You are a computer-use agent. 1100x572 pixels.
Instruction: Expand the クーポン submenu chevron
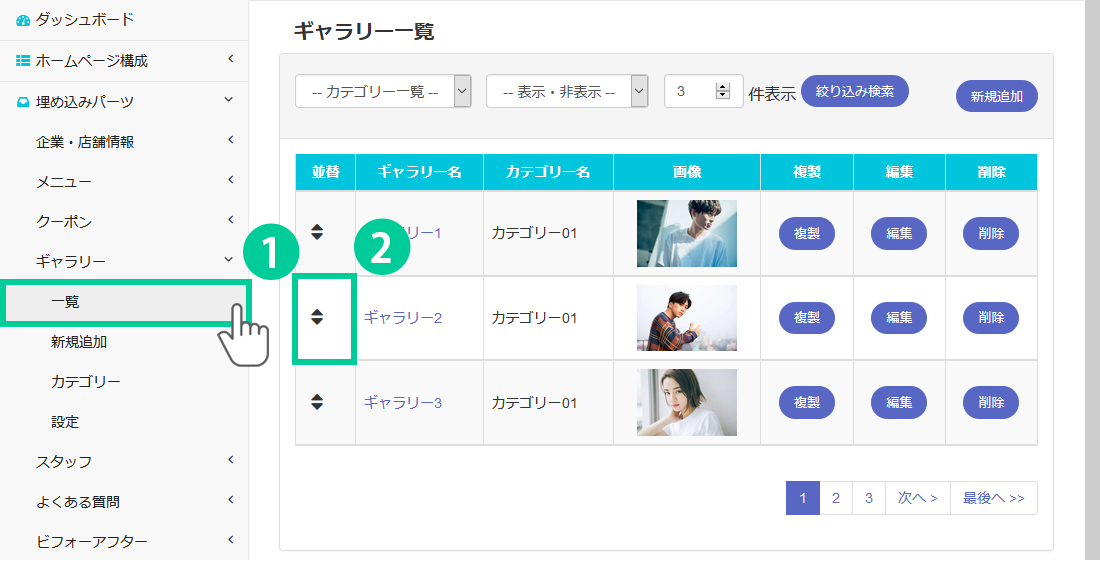pos(230,221)
